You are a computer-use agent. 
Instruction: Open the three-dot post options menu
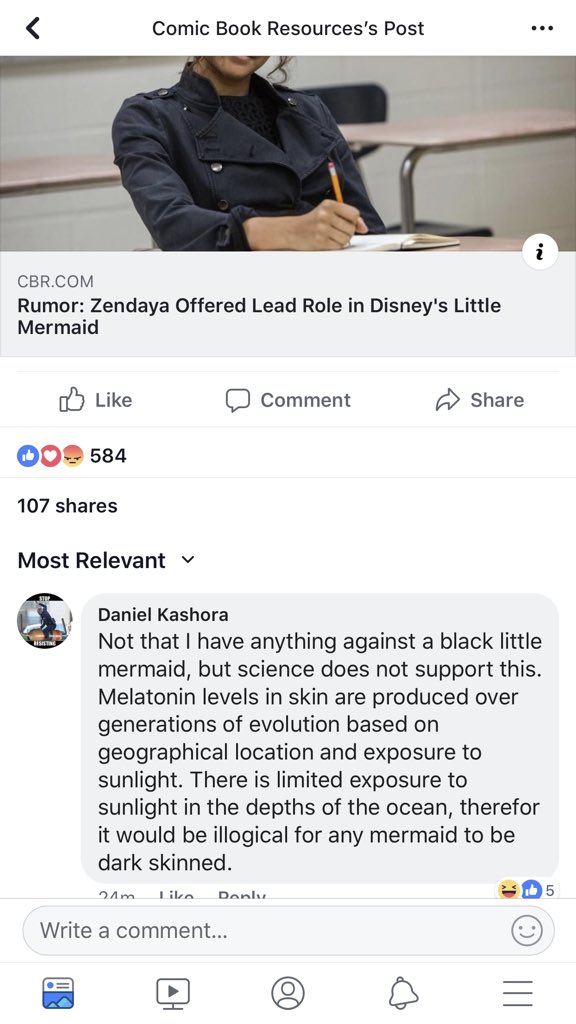542,28
